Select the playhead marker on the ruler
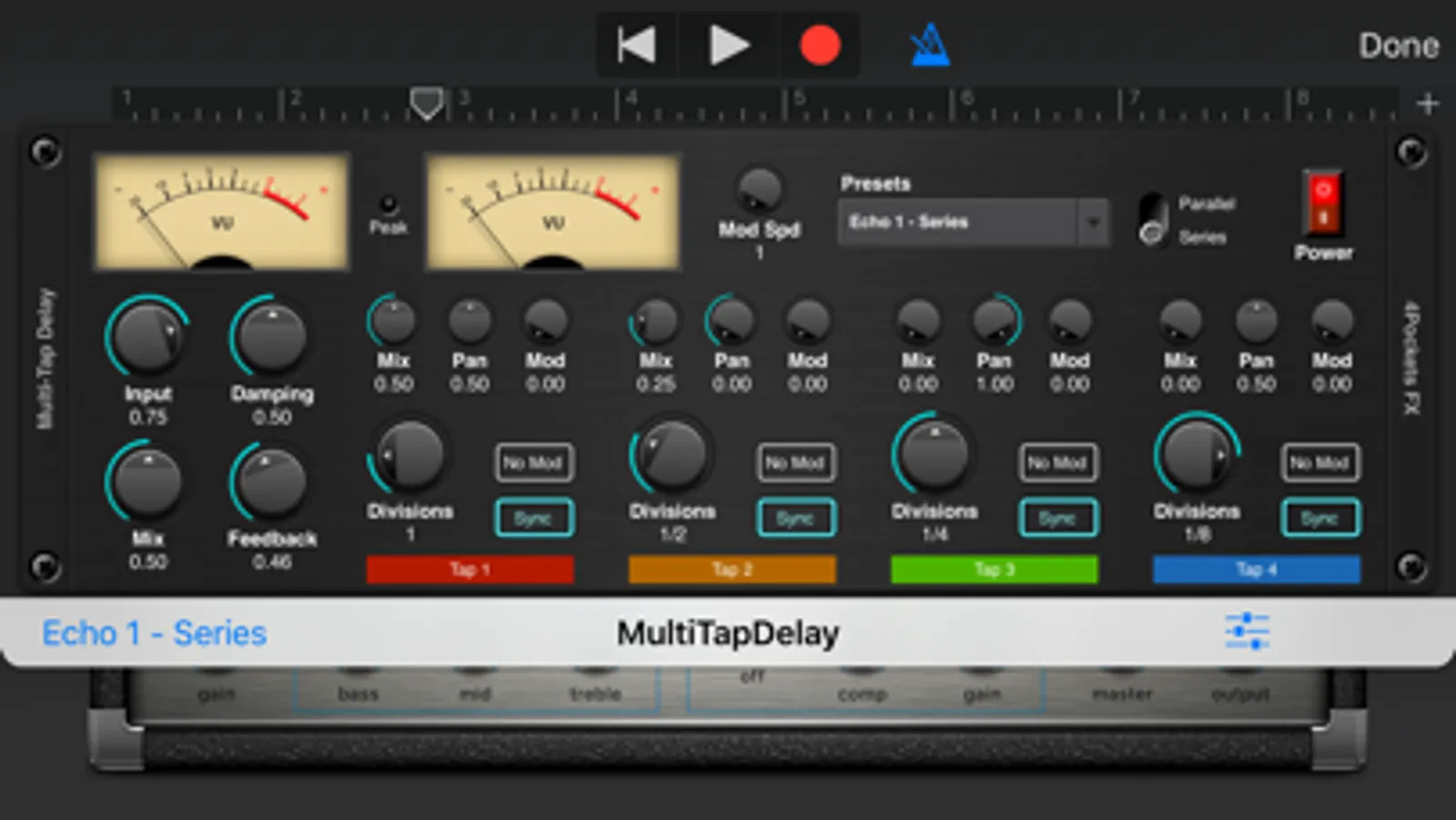 [x=426, y=103]
